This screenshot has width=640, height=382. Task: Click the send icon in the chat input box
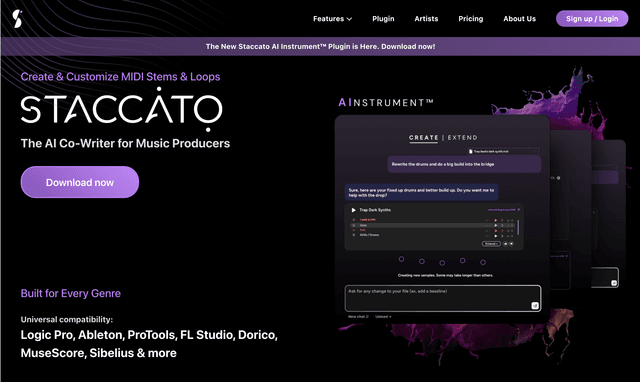point(535,306)
